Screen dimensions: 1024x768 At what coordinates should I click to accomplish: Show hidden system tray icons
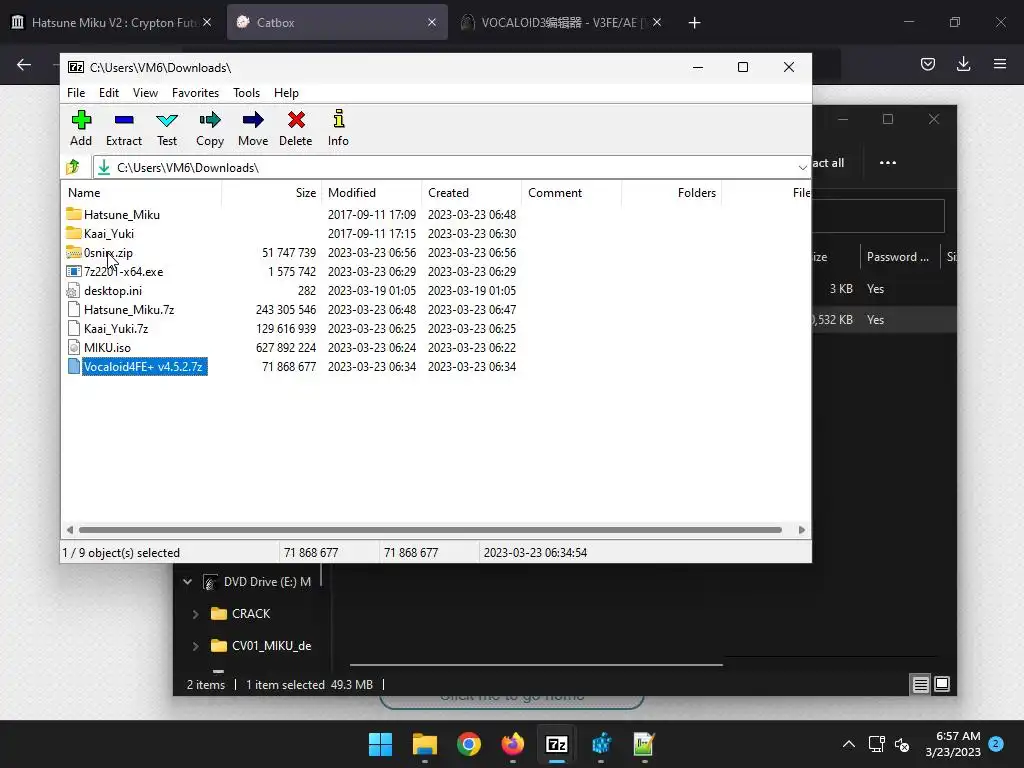[848, 744]
